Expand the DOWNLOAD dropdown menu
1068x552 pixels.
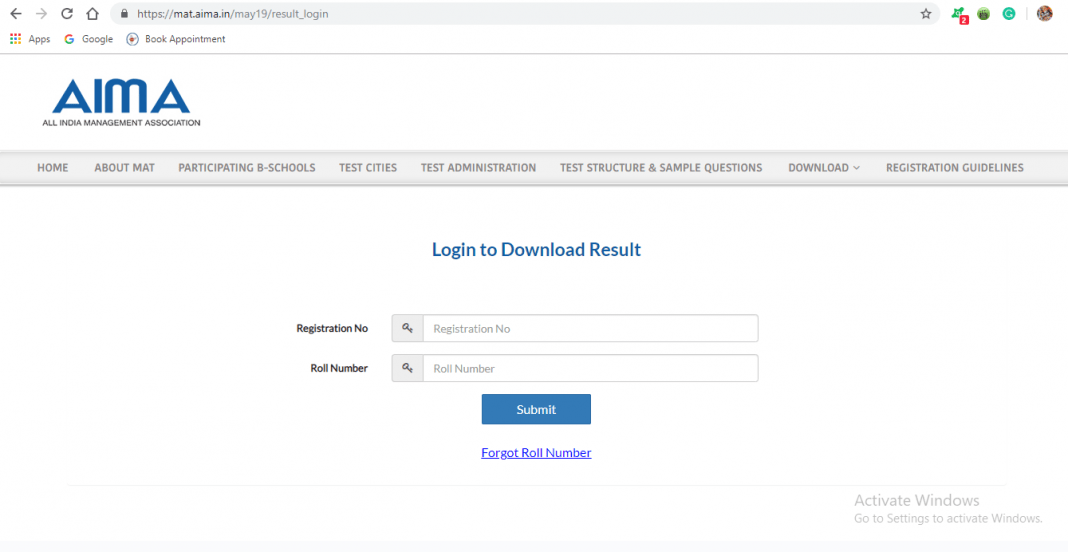(x=823, y=168)
